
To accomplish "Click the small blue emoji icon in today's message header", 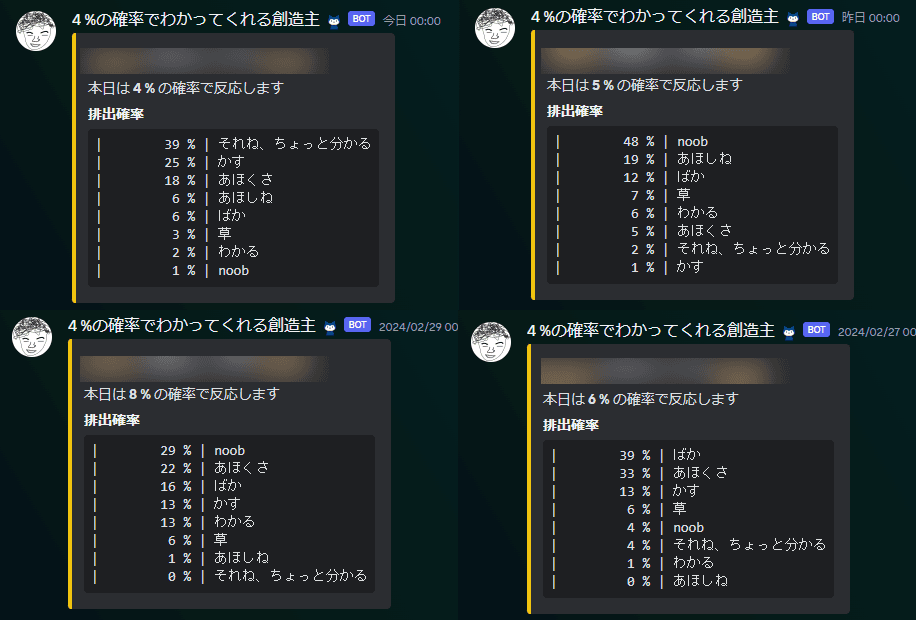I will pos(334,19).
